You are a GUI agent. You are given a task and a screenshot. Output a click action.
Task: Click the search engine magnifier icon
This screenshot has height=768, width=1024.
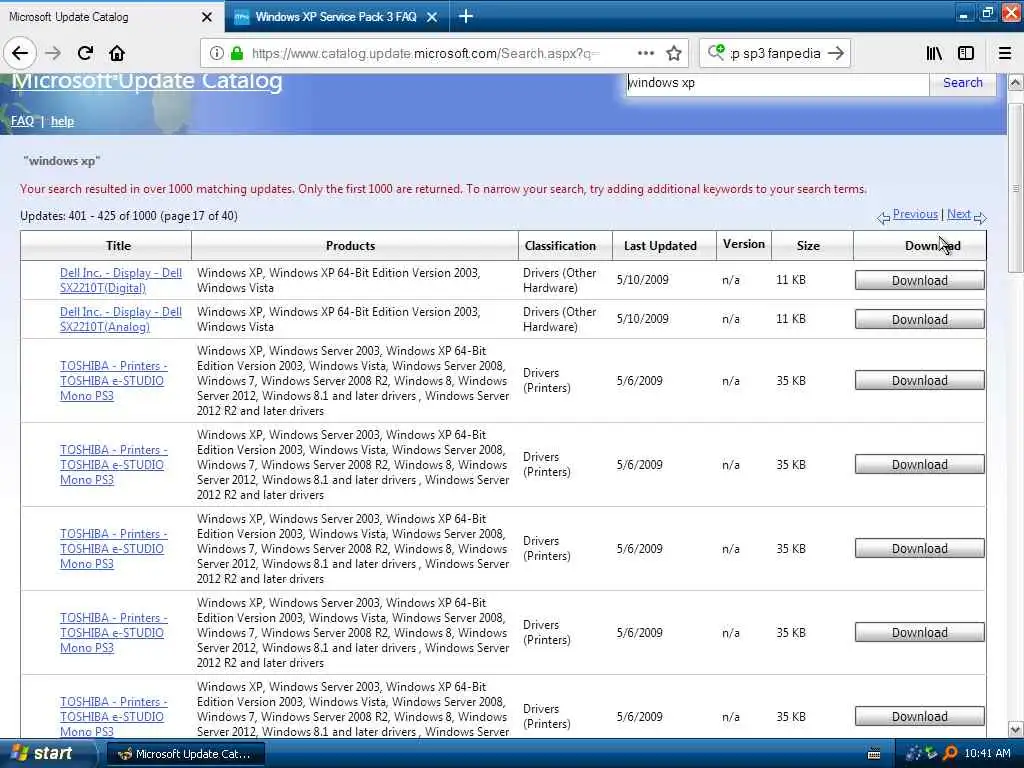point(716,52)
